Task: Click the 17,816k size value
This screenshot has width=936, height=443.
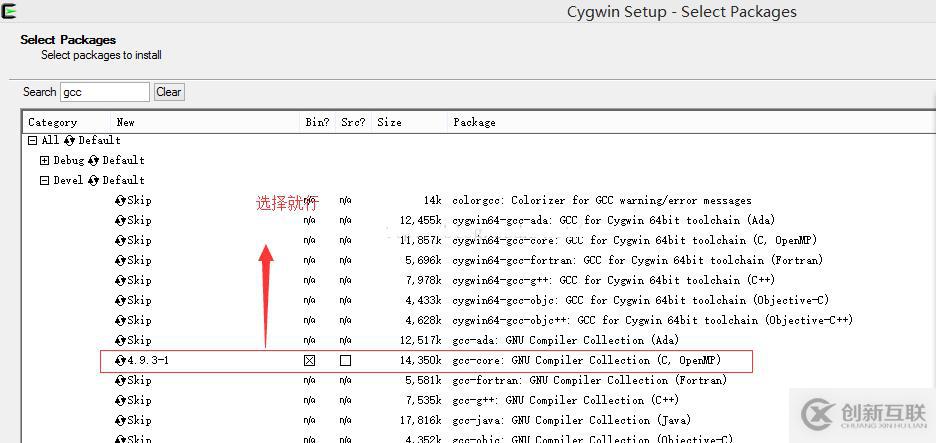Action: coord(421,420)
